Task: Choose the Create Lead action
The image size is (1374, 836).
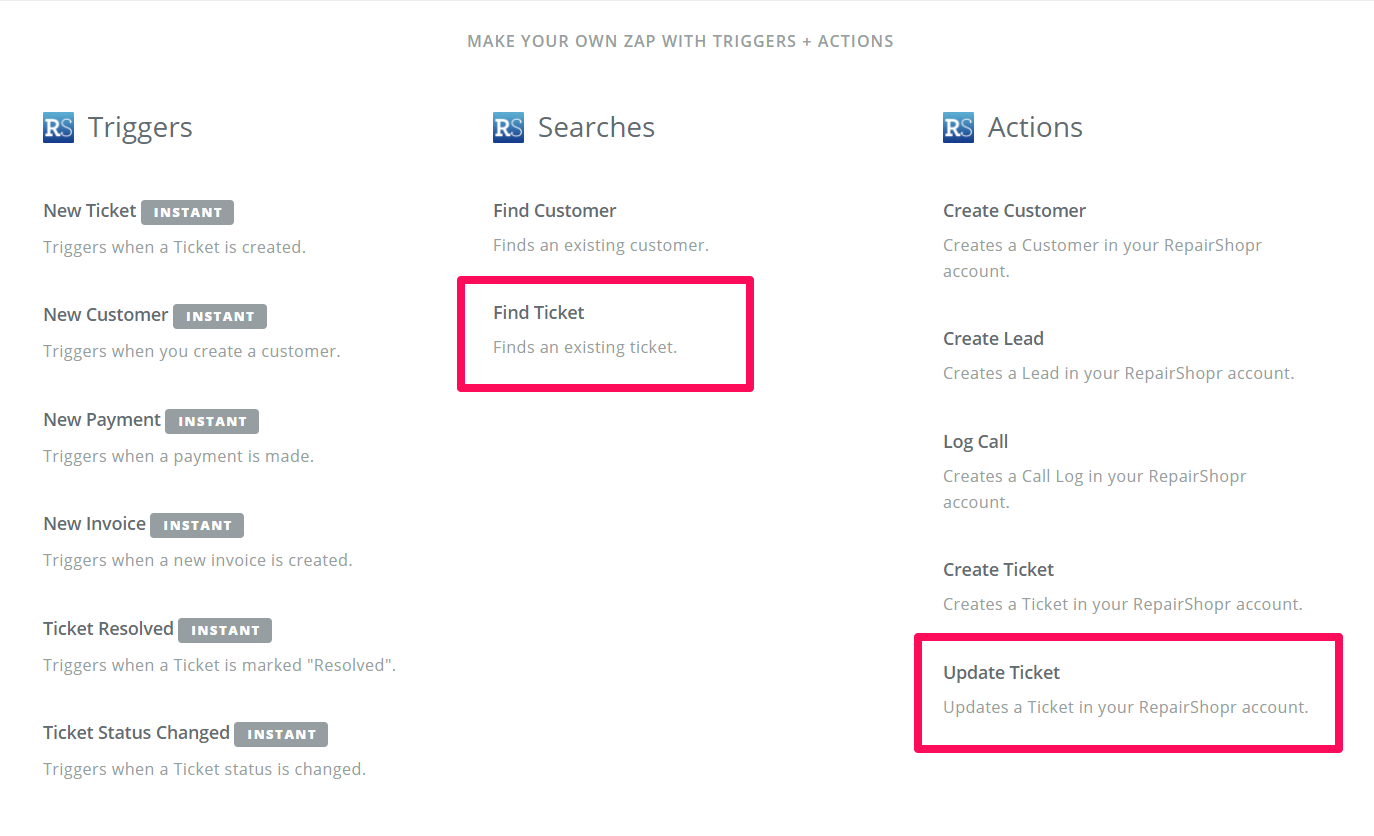Action: pos(994,339)
